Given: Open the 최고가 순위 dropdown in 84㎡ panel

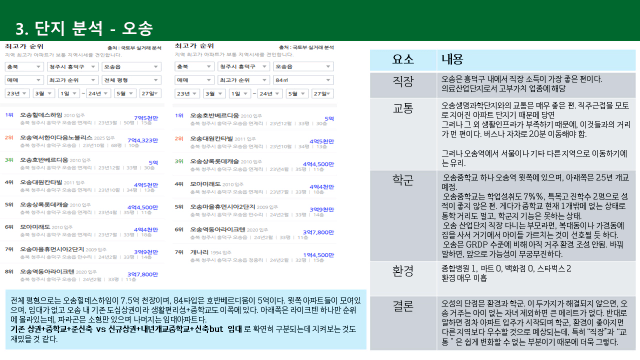Looking at the screenshot, I should [243, 80].
